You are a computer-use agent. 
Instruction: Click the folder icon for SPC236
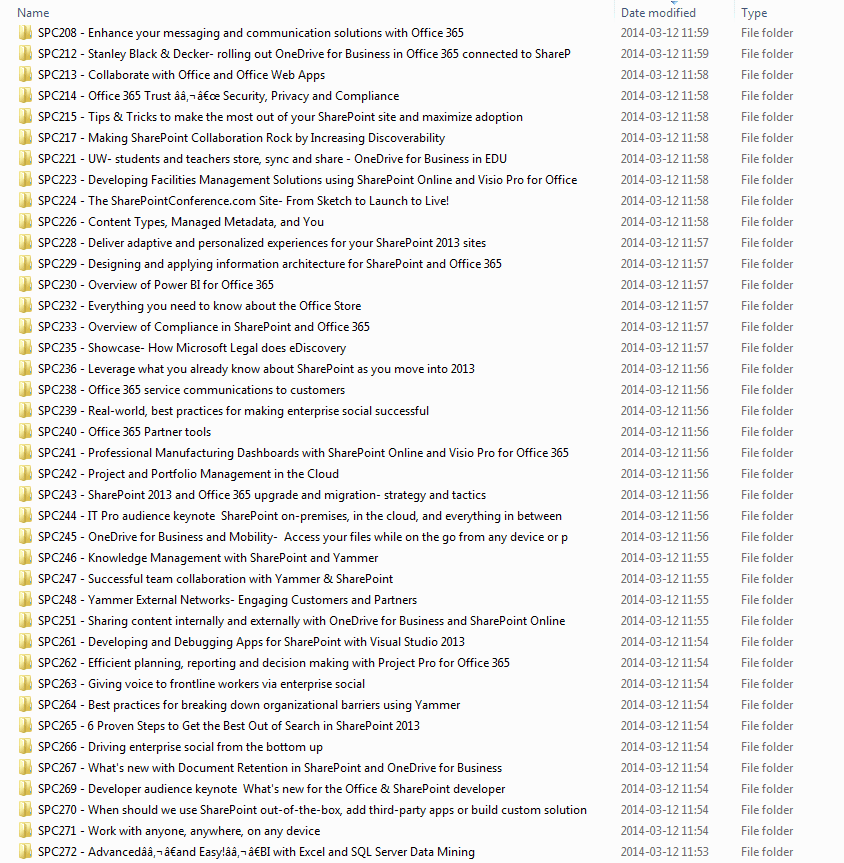pos(25,369)
